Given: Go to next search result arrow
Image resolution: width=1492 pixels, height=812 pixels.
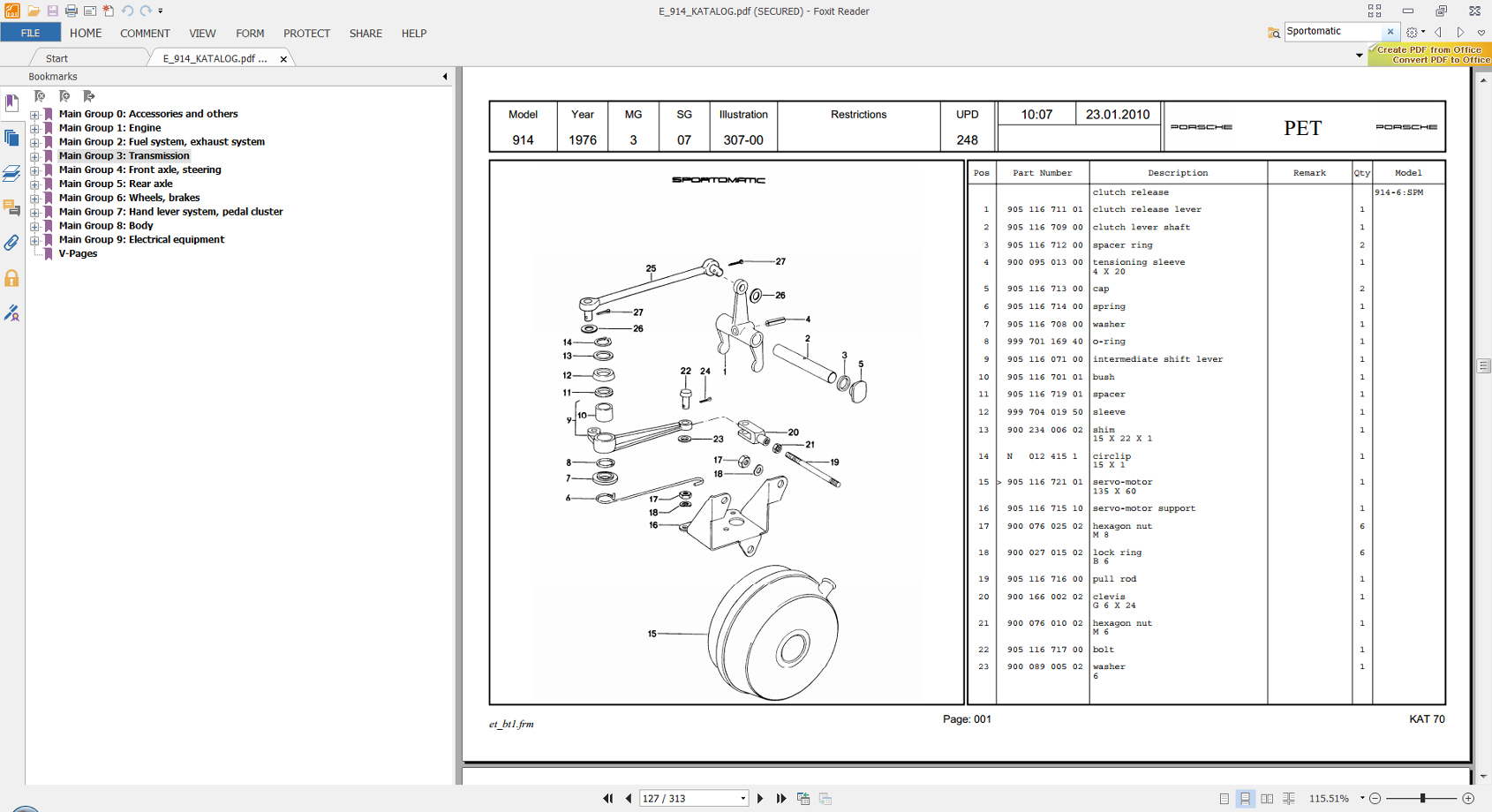Looking at the screenshot, I should [1460, 33].
